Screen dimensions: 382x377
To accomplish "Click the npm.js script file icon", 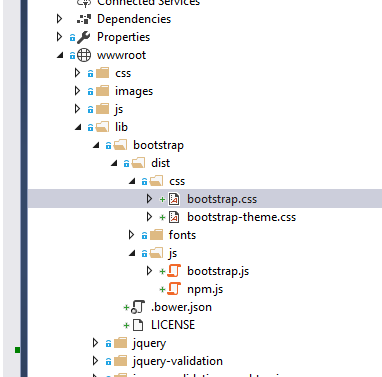I will click(x=174, y=289).
